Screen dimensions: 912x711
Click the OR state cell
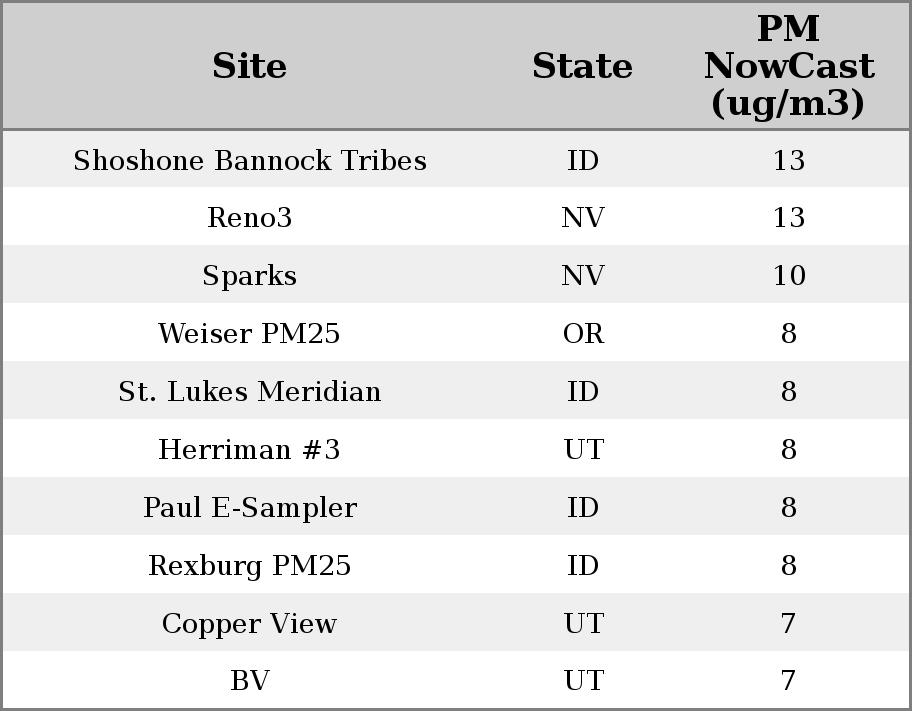tap(583, 334)
